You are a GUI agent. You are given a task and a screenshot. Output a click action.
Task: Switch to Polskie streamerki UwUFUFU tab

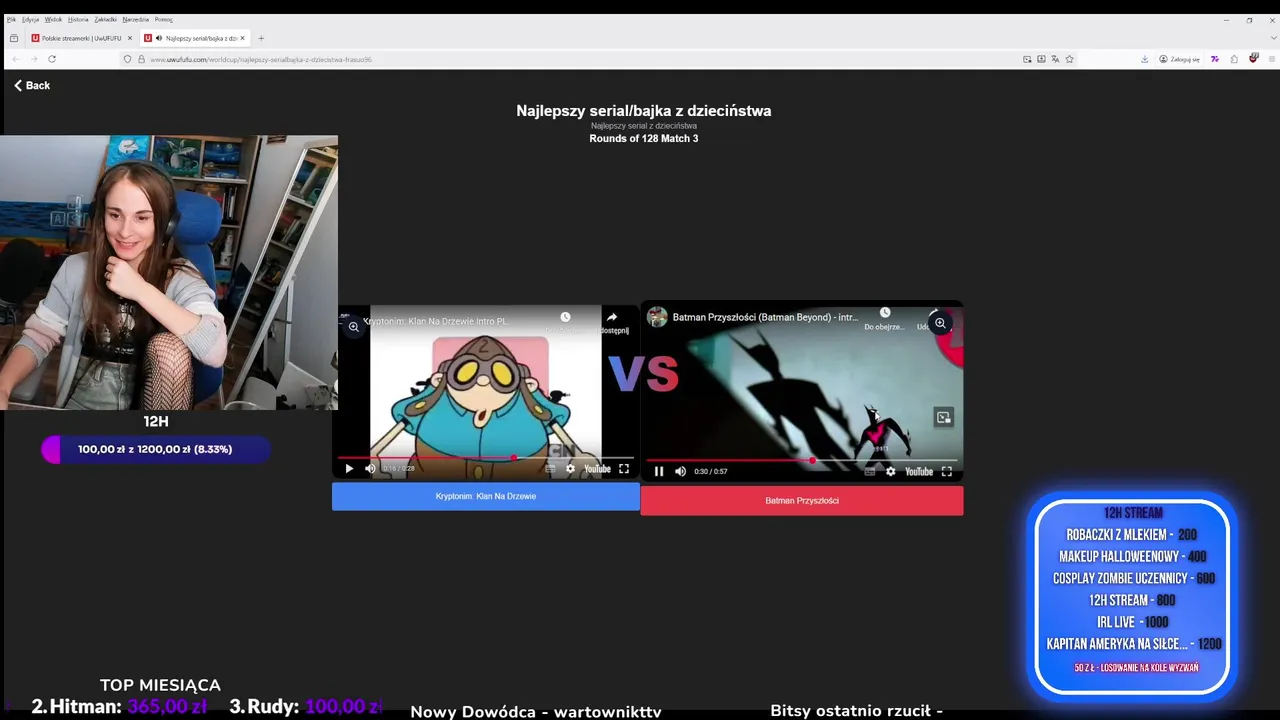tap(80, 38)
